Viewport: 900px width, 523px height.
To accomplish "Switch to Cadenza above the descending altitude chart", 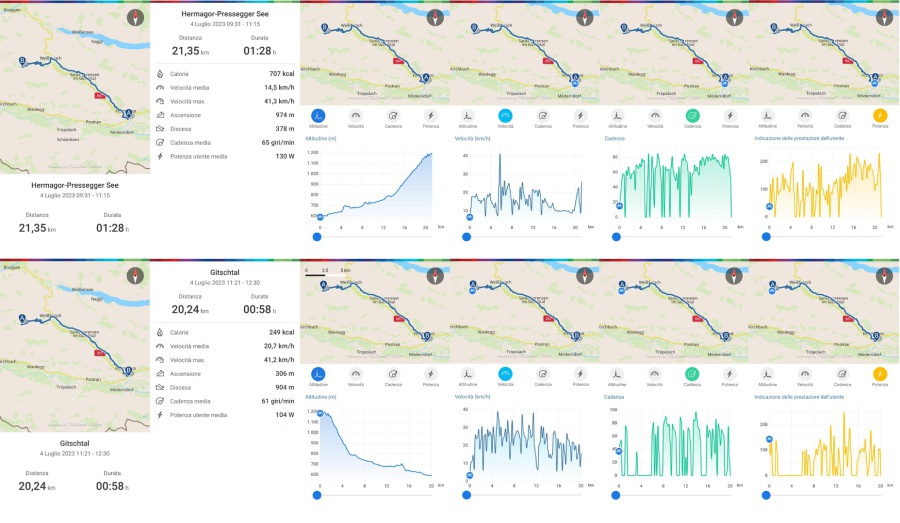I will 393,373.
